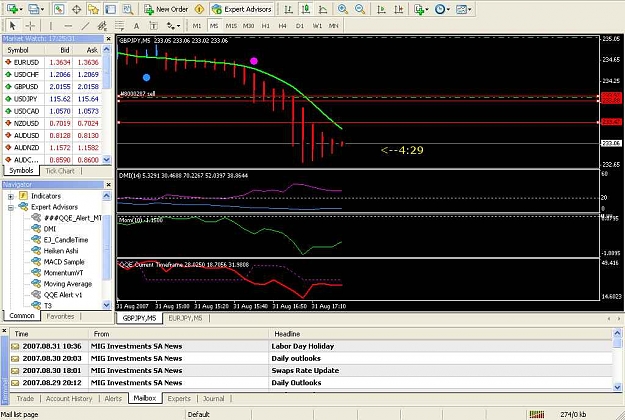Select the crosshair cursor tool
Screen dimensions: 625x420
coord(30,26)
